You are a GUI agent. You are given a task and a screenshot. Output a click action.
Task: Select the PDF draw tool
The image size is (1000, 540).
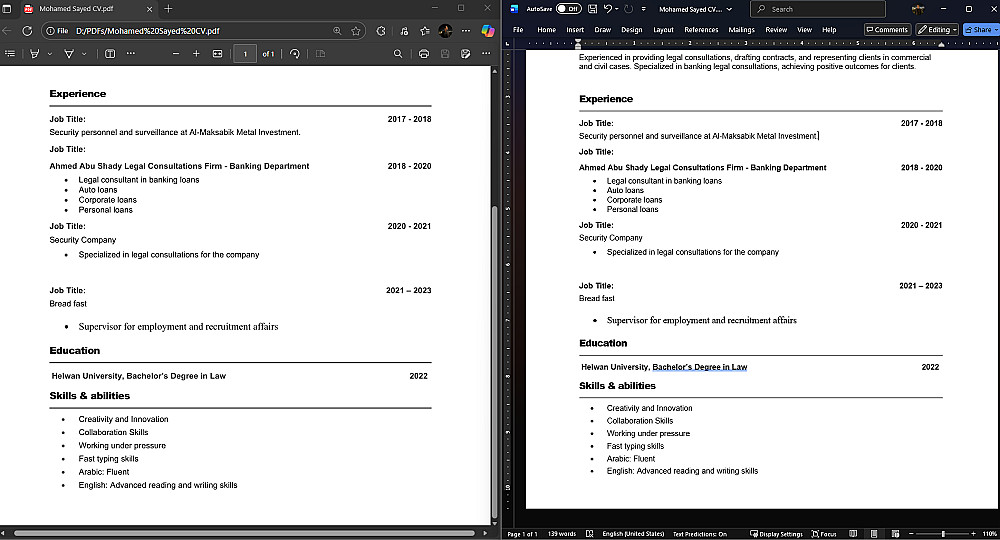(69, 54)
